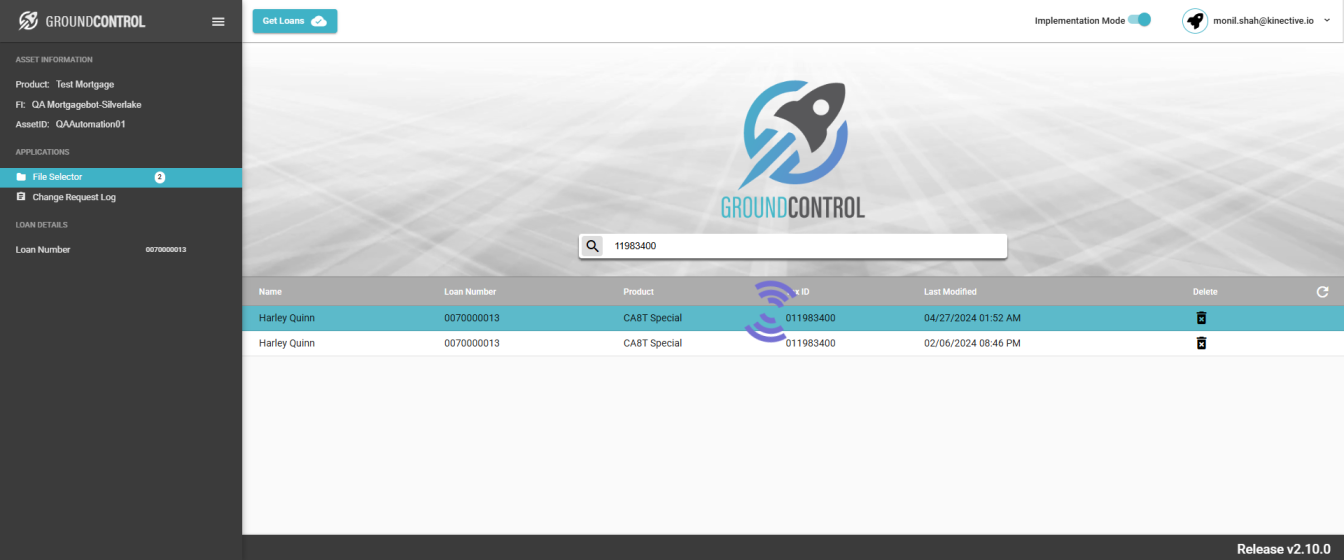Screen dimensions: 1344x560
Task: Click the search magnifier icon
Action: [x=592, y=246]
